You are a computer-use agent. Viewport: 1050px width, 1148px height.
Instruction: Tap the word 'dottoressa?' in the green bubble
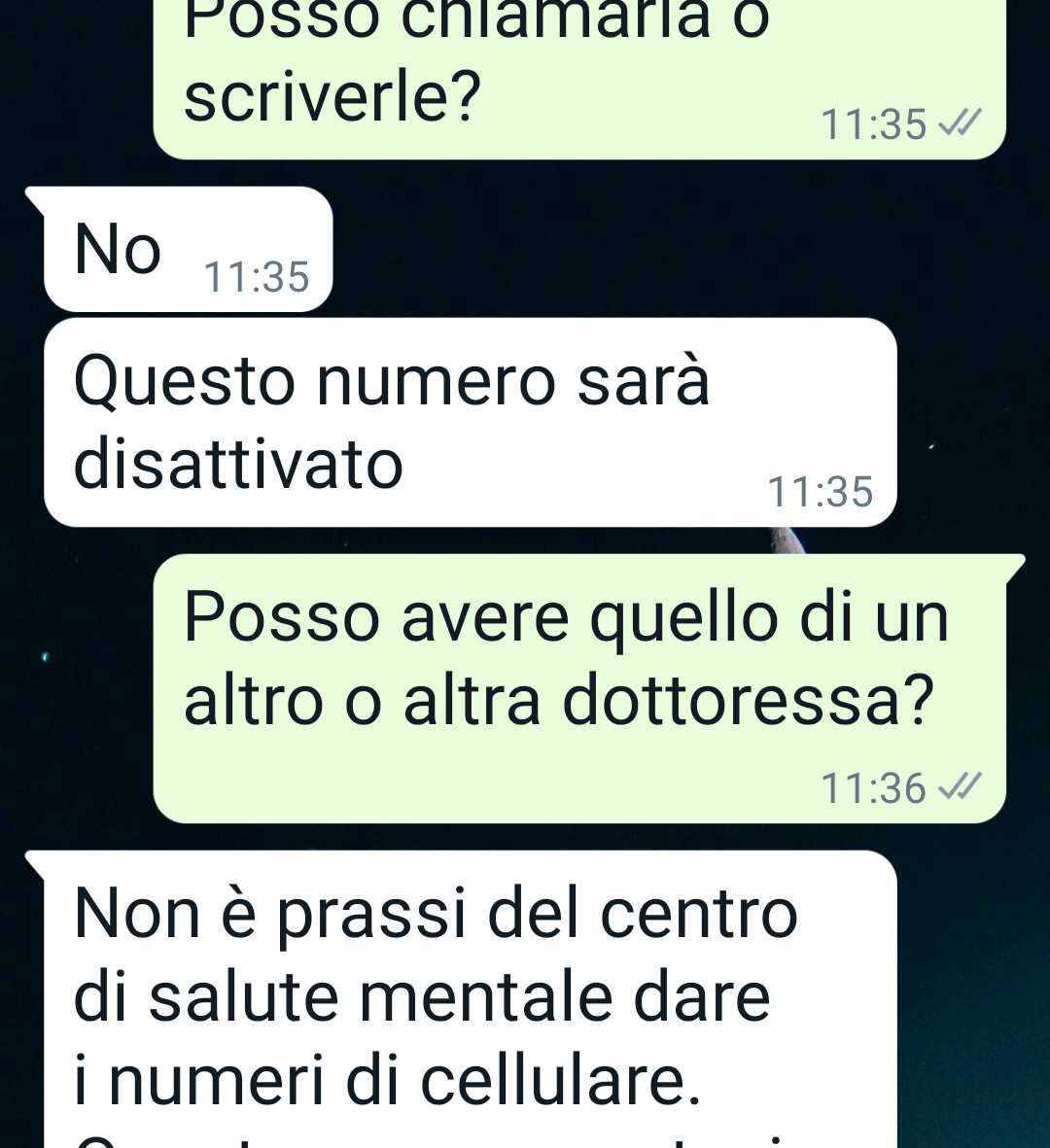(x=749, y=700)
